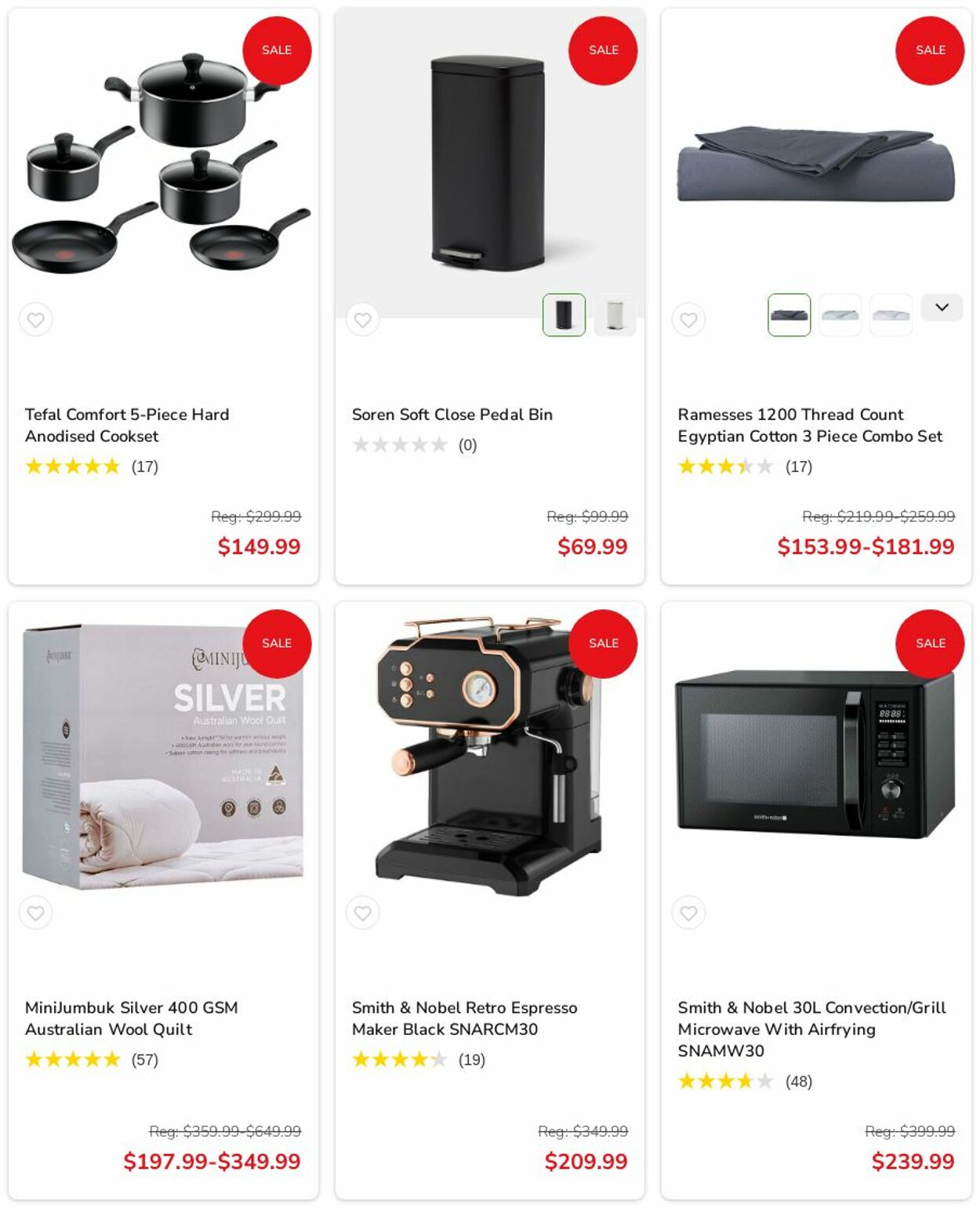Select dark grey sheet set swatch
980x1208 pixels.
(x=789, y=315)
